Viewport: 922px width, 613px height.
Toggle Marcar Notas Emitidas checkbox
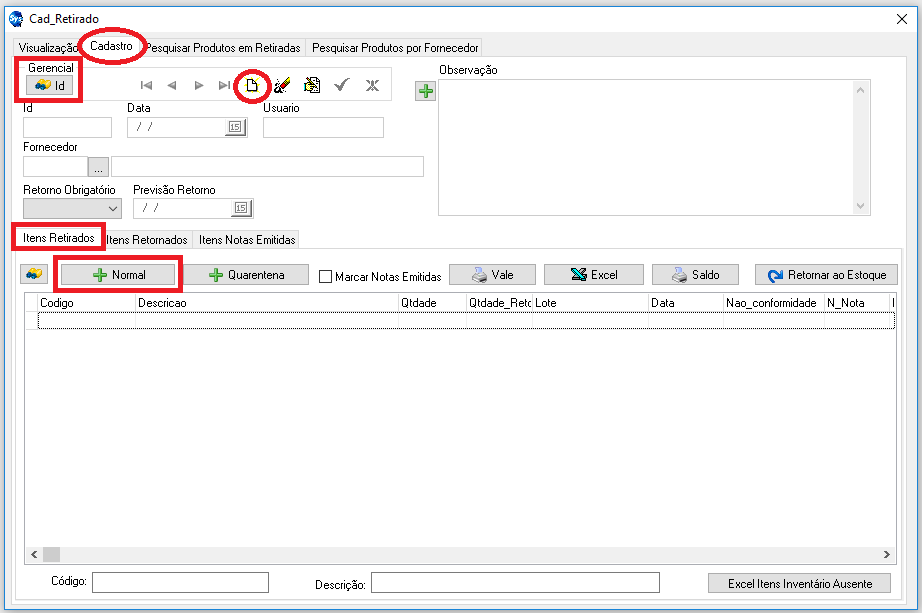326,276
